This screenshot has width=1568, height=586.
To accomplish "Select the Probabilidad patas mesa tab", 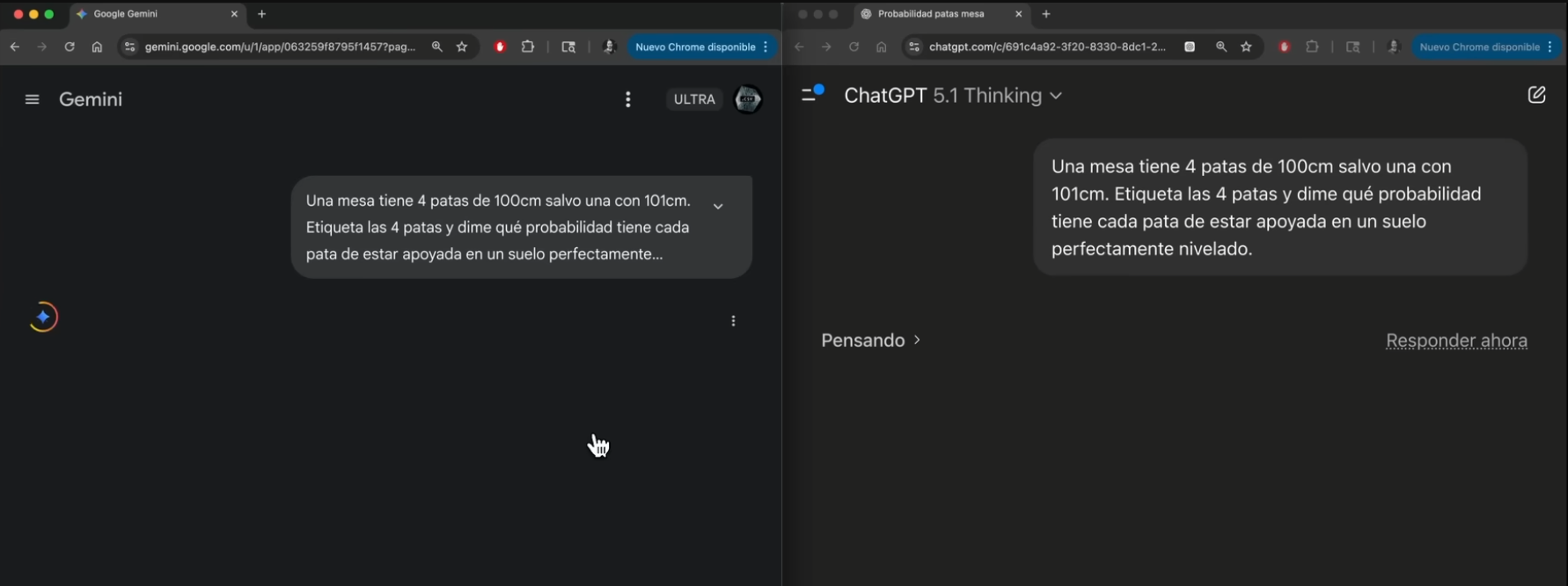I will click(x=939, y=14).
